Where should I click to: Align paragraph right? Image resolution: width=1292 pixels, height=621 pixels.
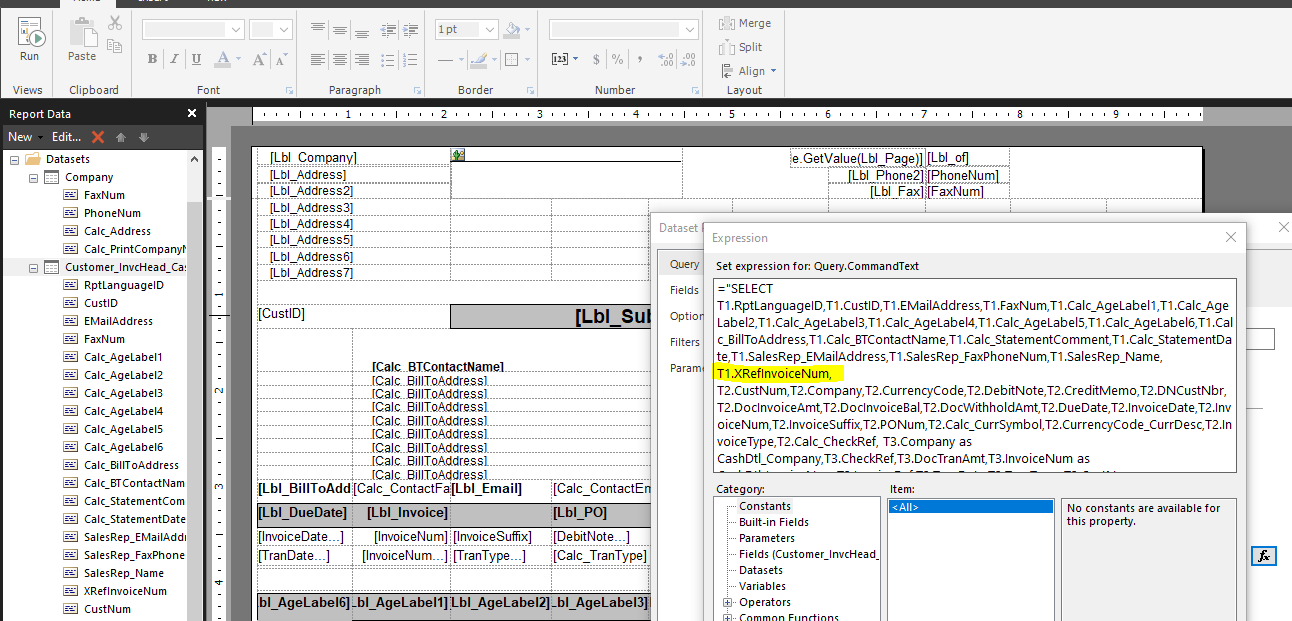pos(362,59)
